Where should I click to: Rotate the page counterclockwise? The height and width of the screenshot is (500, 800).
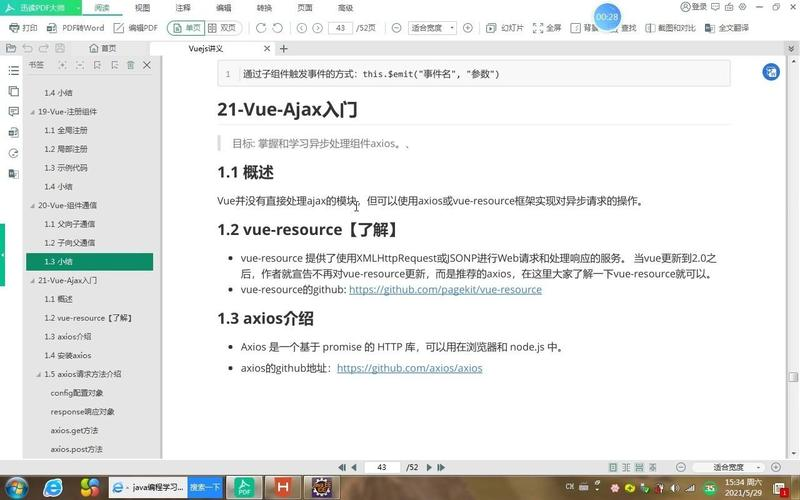(x=278, y=28)
